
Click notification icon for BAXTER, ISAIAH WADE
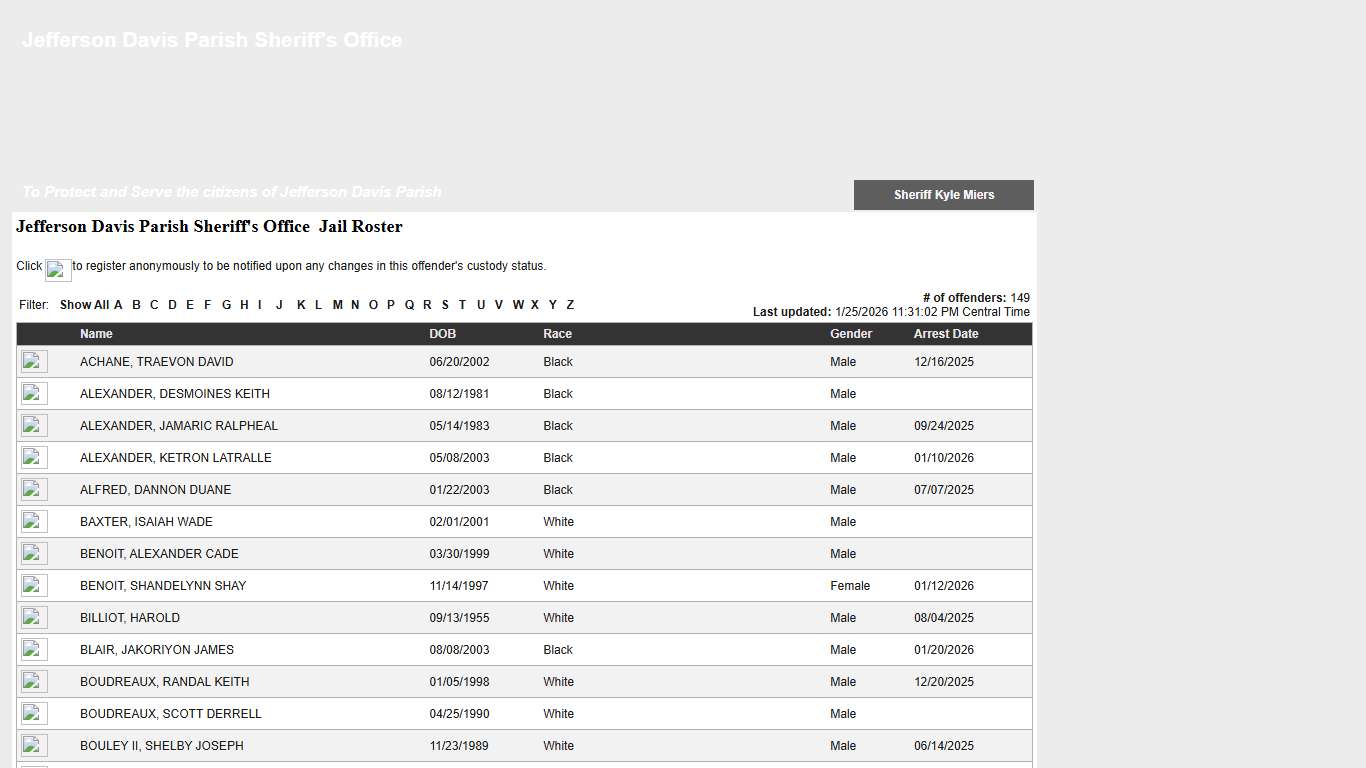click(x=34, y=522)
